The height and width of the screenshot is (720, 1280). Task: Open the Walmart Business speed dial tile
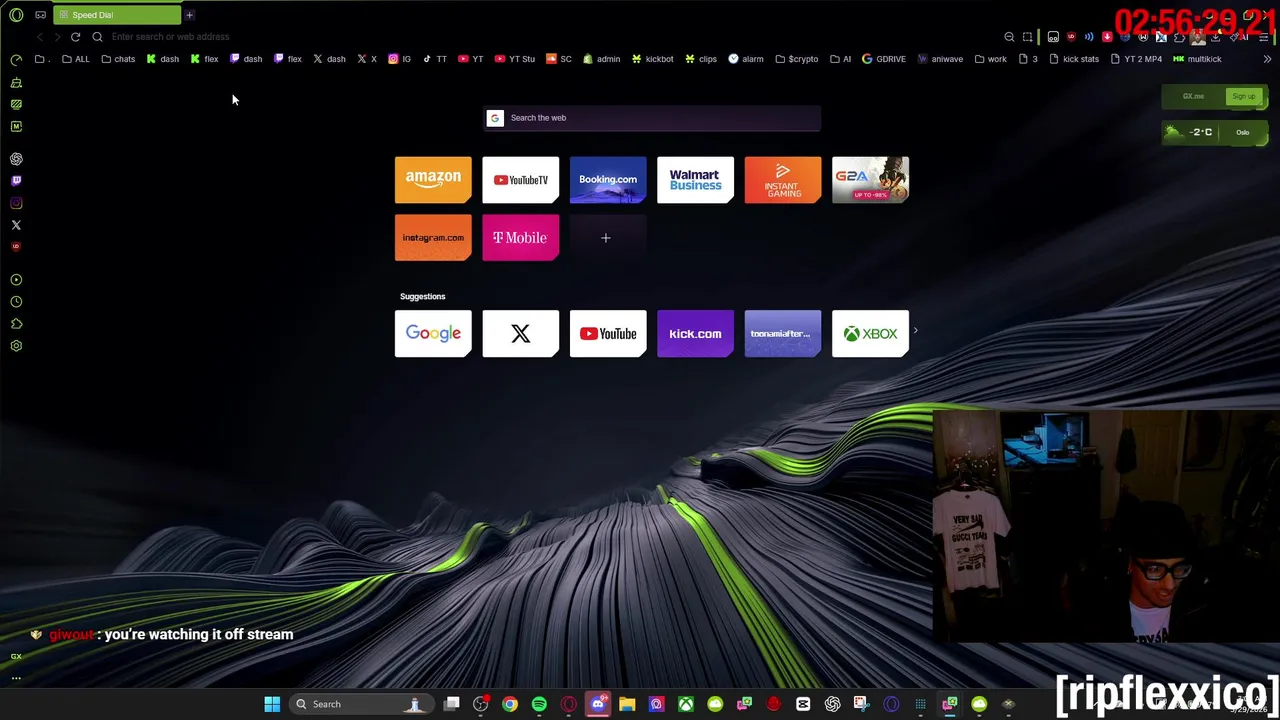tap(695, 180)
